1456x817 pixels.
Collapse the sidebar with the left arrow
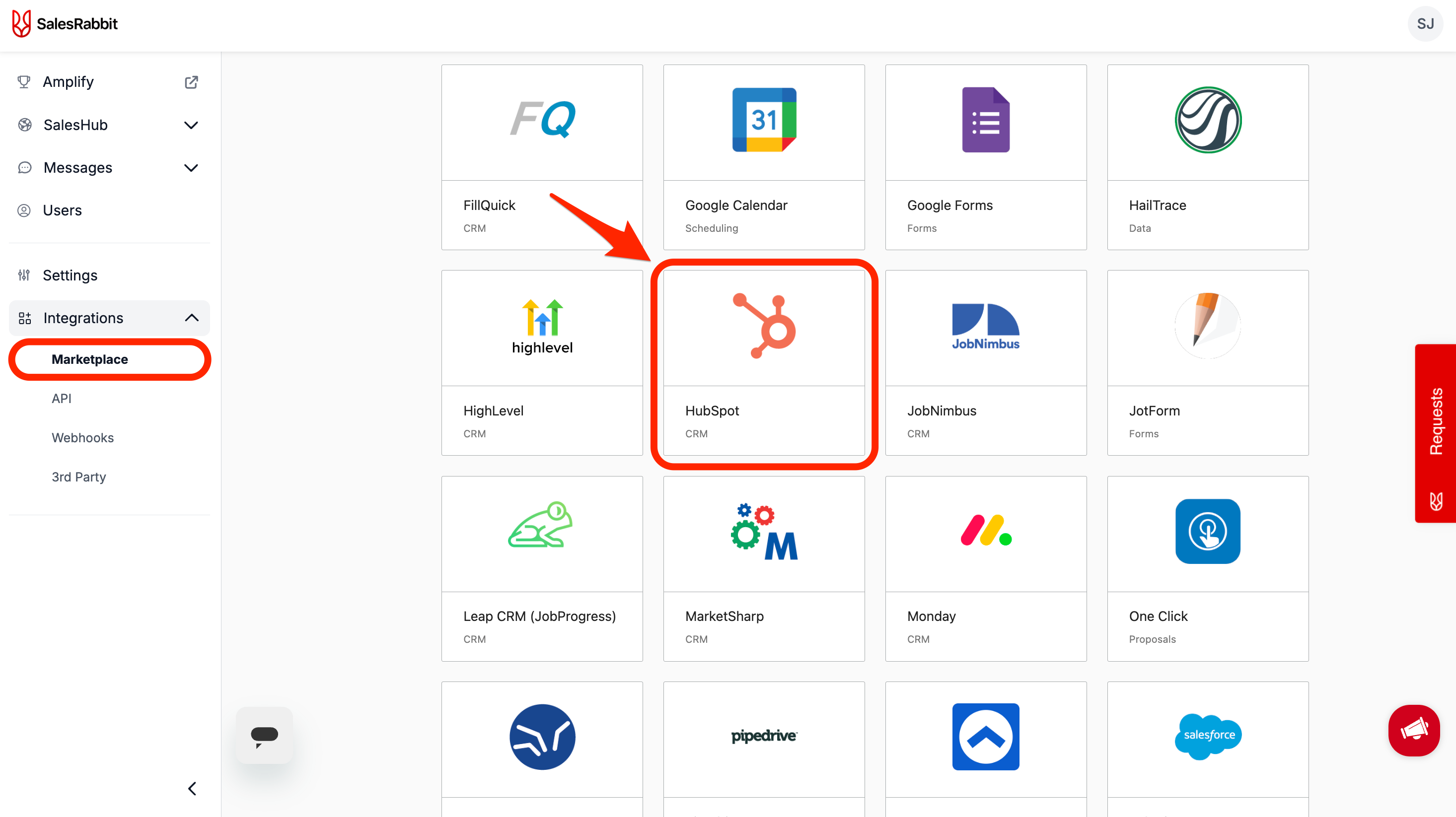point(192,788)
